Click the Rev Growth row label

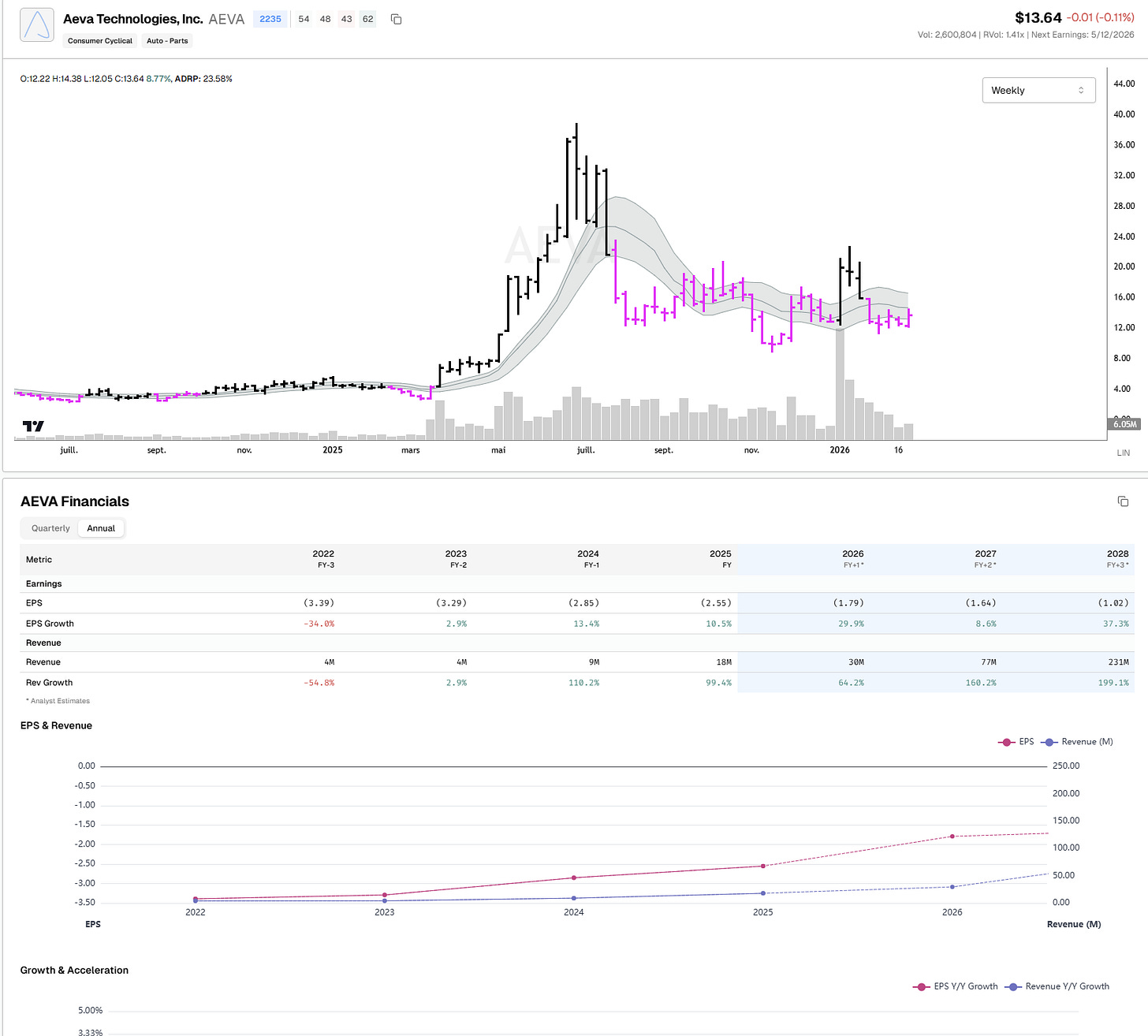[x=49, y=683]
